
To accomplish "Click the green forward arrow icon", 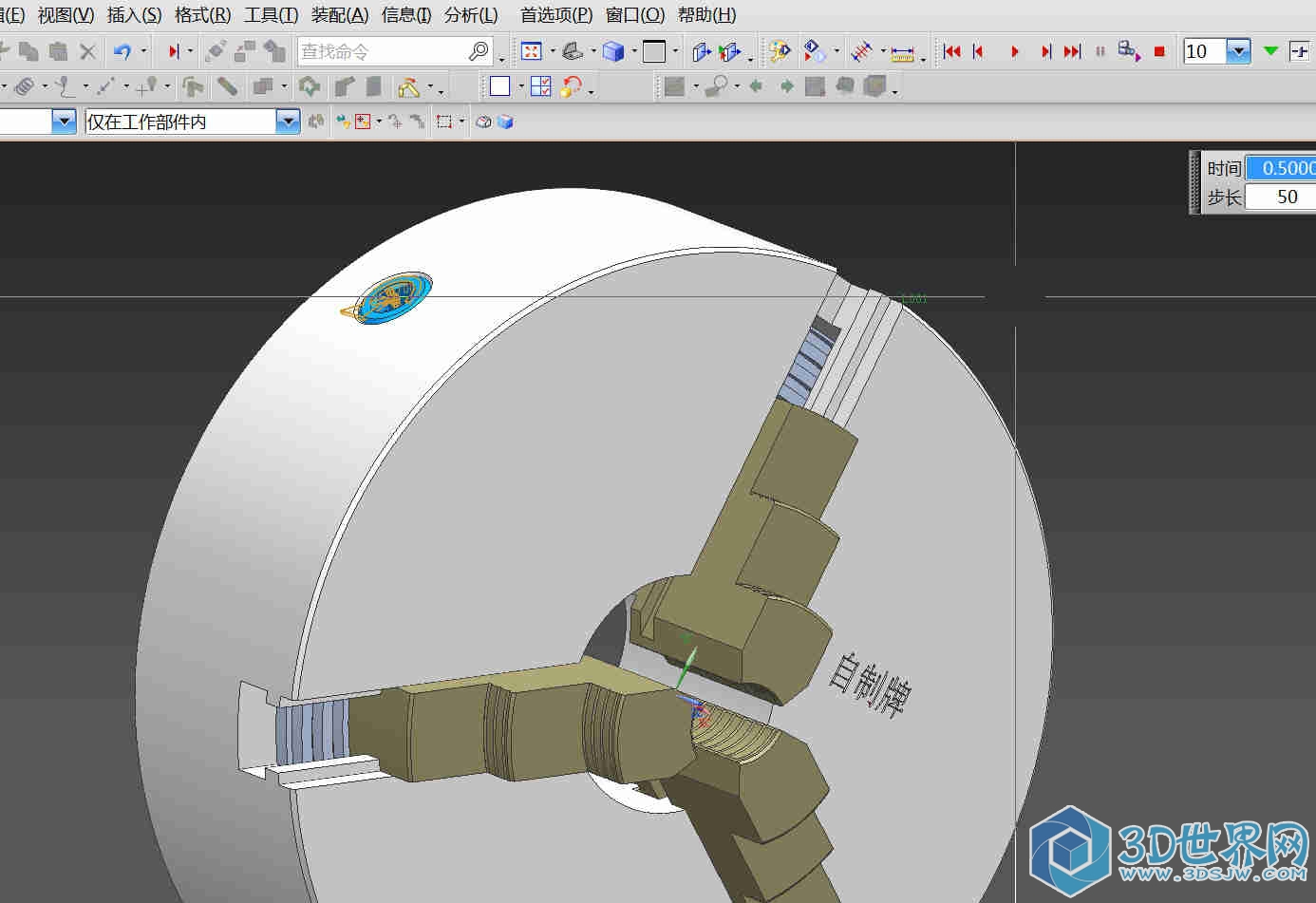I will point(786,86).
